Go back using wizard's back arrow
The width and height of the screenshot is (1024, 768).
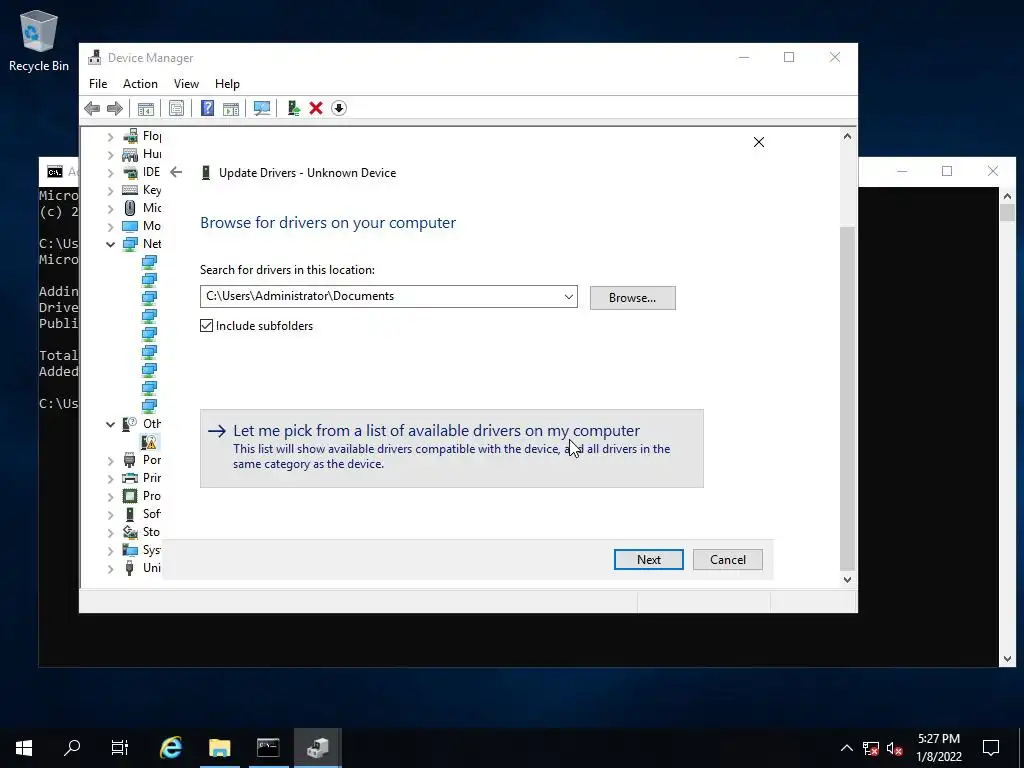pos(176,172)
